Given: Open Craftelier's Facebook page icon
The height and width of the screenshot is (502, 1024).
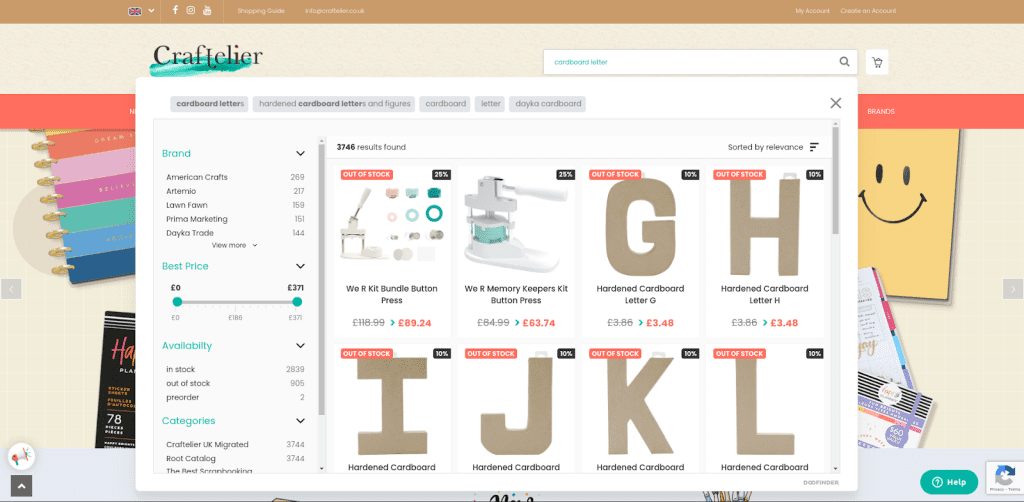Looking at the screenshot, I should pyautogui.click(x=175, y=10).
